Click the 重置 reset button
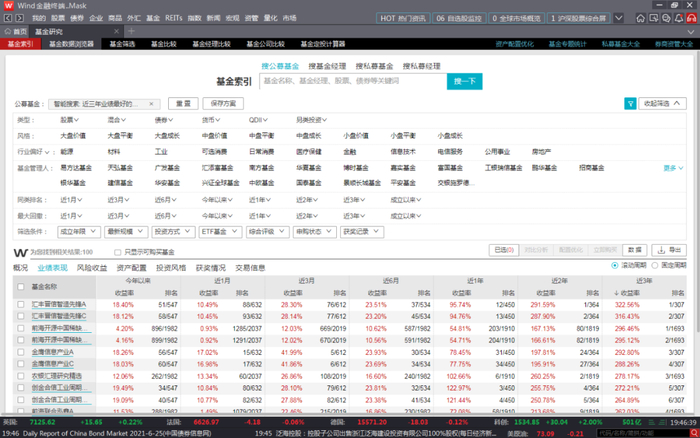Viewport: 700px width, 438px height. 183,104
